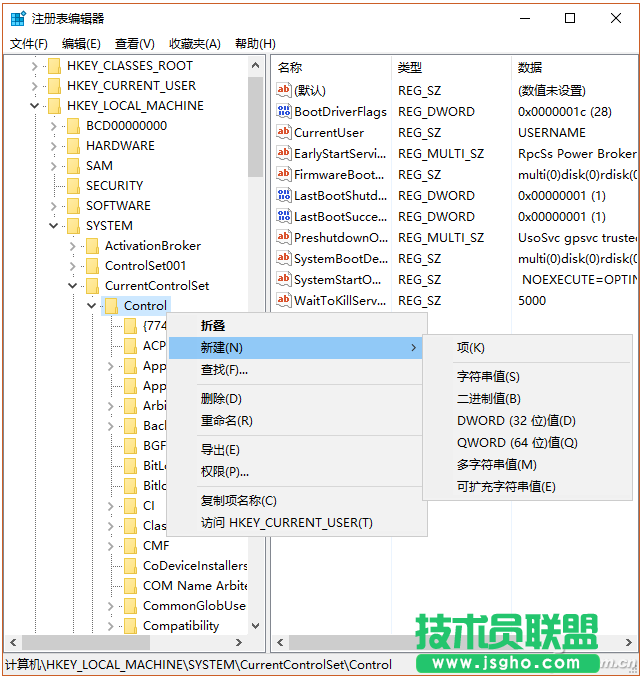Collapse the CurrentControlSet key
This screenshot has width=643, height=679.
click(x=73, y=286)
